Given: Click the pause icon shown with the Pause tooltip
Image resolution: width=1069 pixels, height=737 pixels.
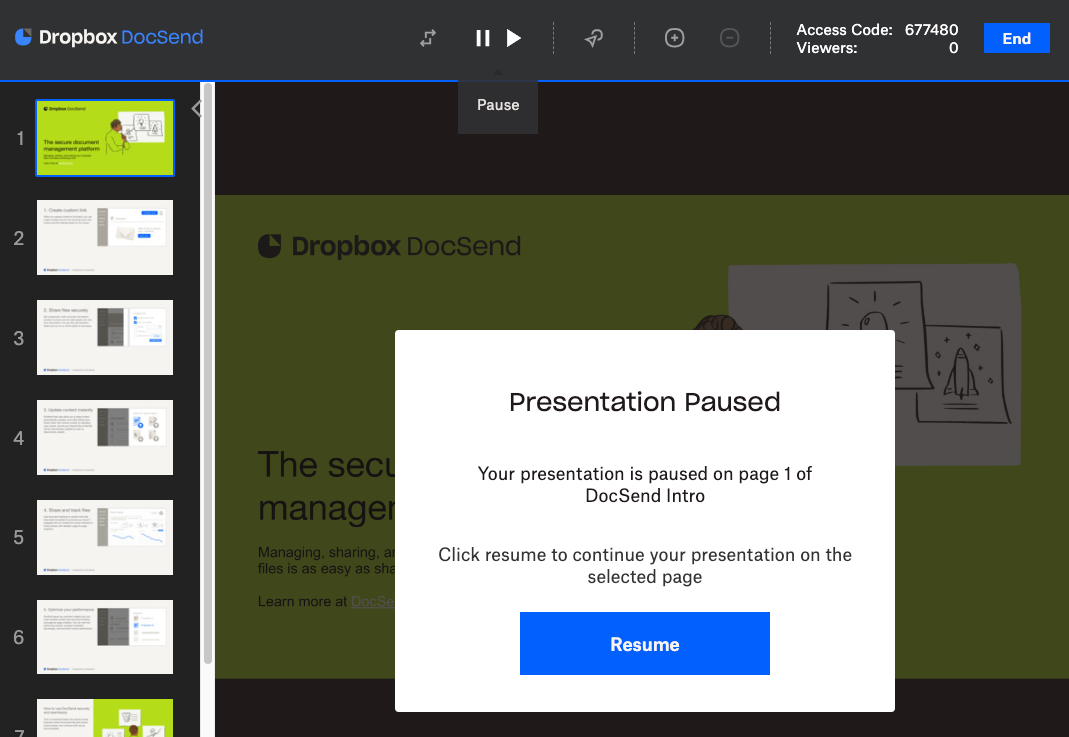Looking at the screenshot, I should tap(483, 37).
